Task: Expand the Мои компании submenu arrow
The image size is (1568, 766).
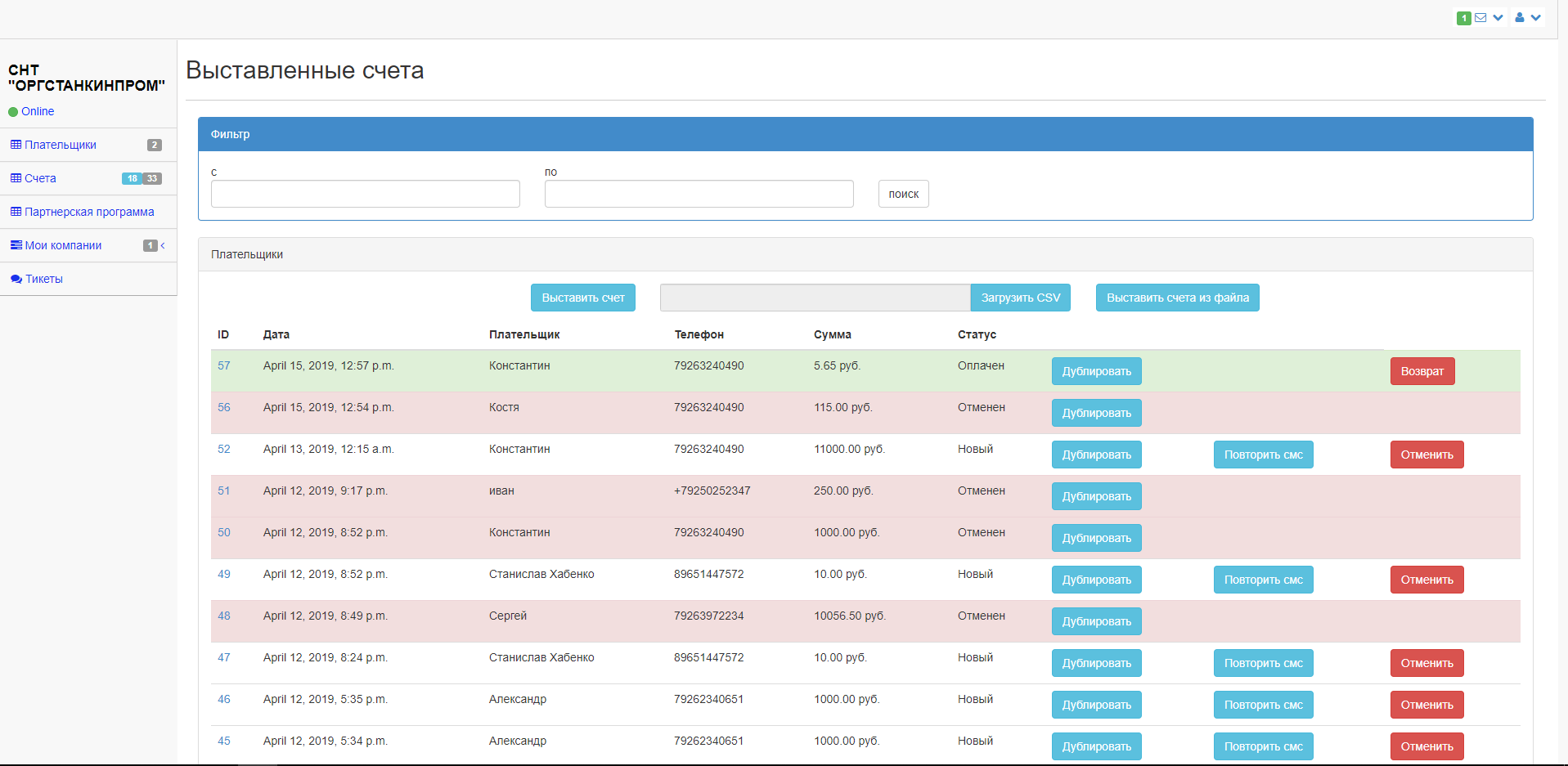Action: click(163, 245)
